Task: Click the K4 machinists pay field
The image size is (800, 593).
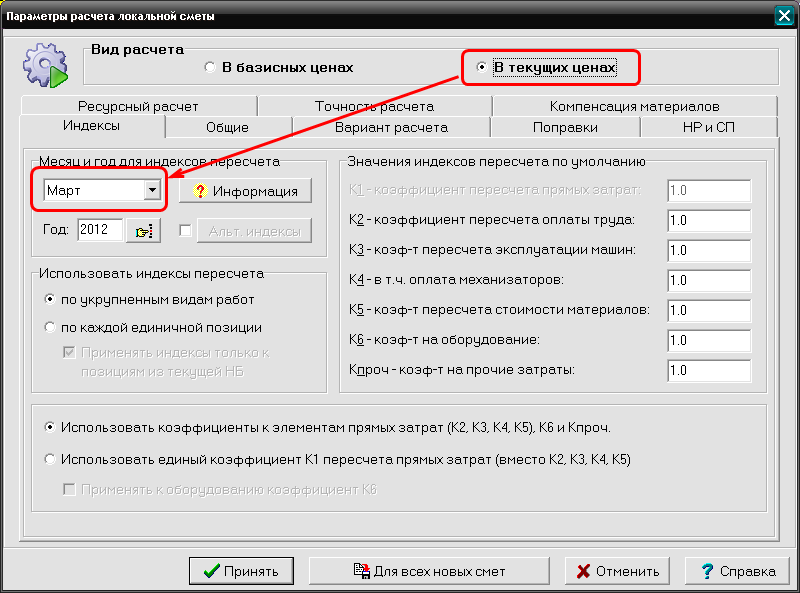Action: click(x=709, y=281)
